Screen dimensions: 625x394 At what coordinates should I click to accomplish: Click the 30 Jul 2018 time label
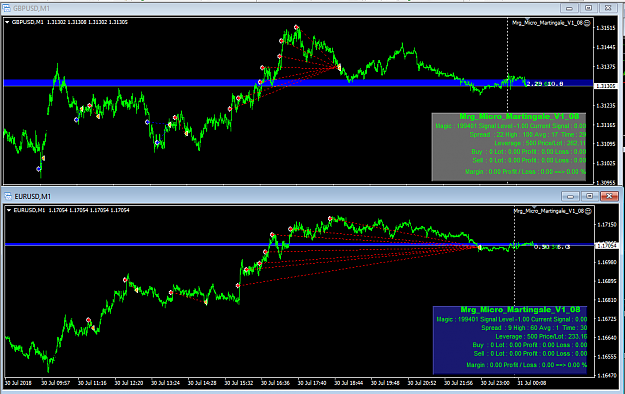pyautogui.click(x=18, y=383)
